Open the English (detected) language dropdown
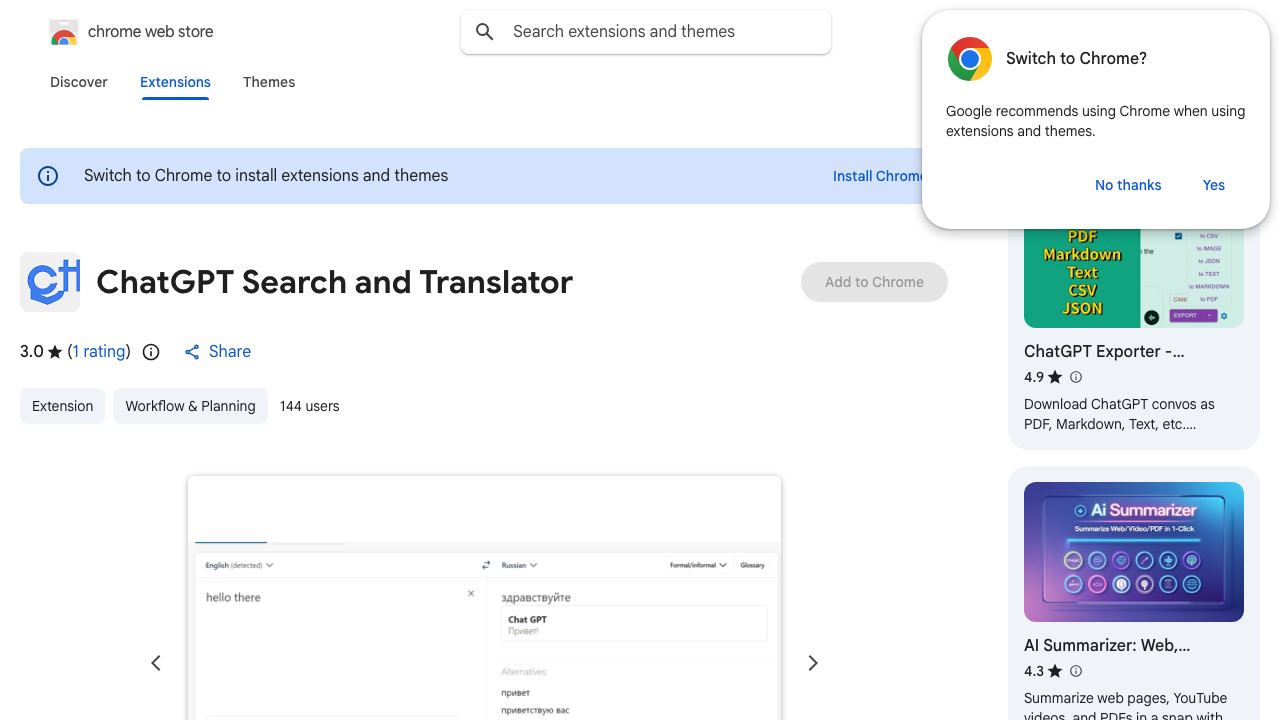Image resolution: width=1280 pixels, height=720 pixels. [240, 565]
